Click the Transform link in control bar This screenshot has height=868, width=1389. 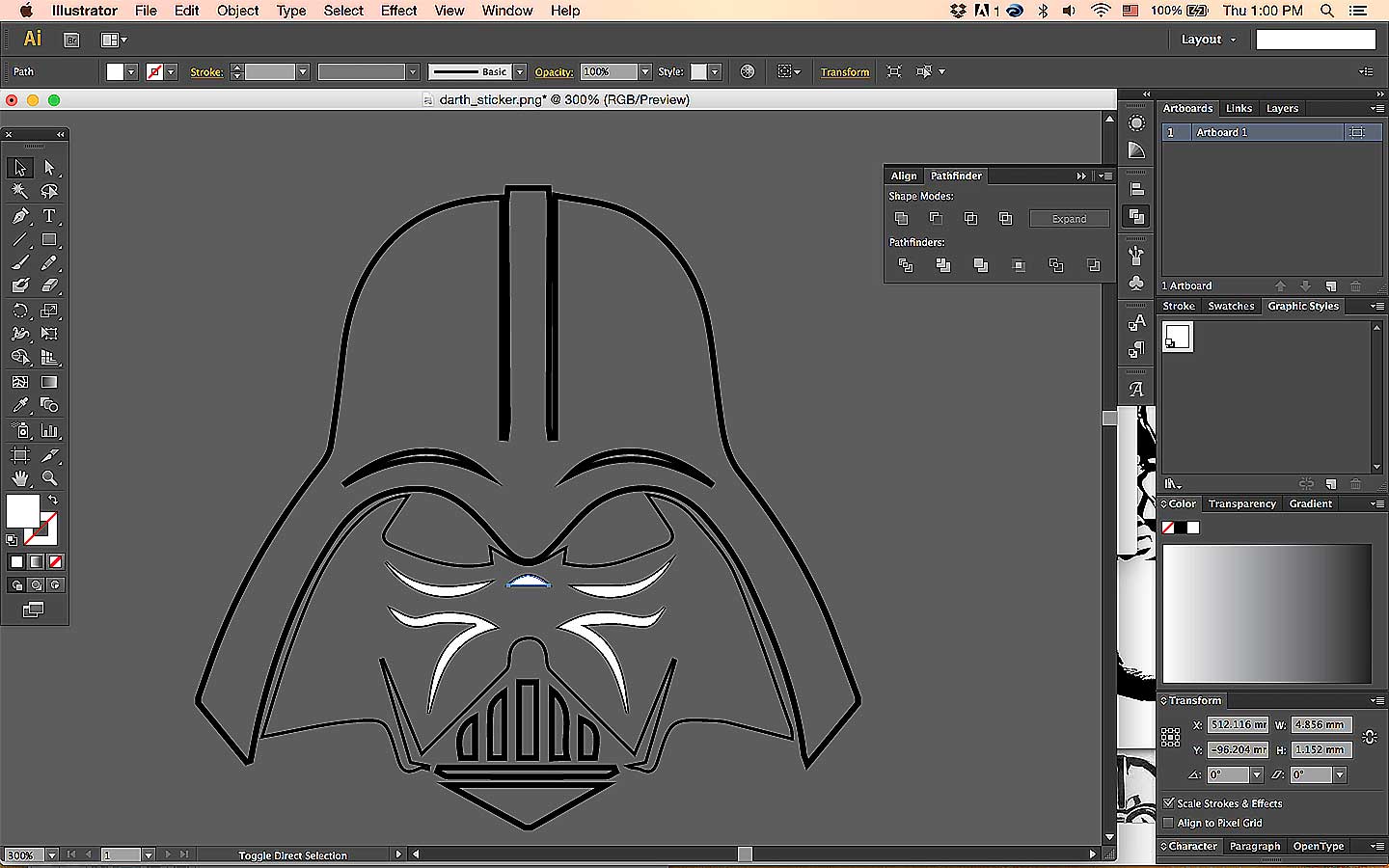tap(845, 72)
